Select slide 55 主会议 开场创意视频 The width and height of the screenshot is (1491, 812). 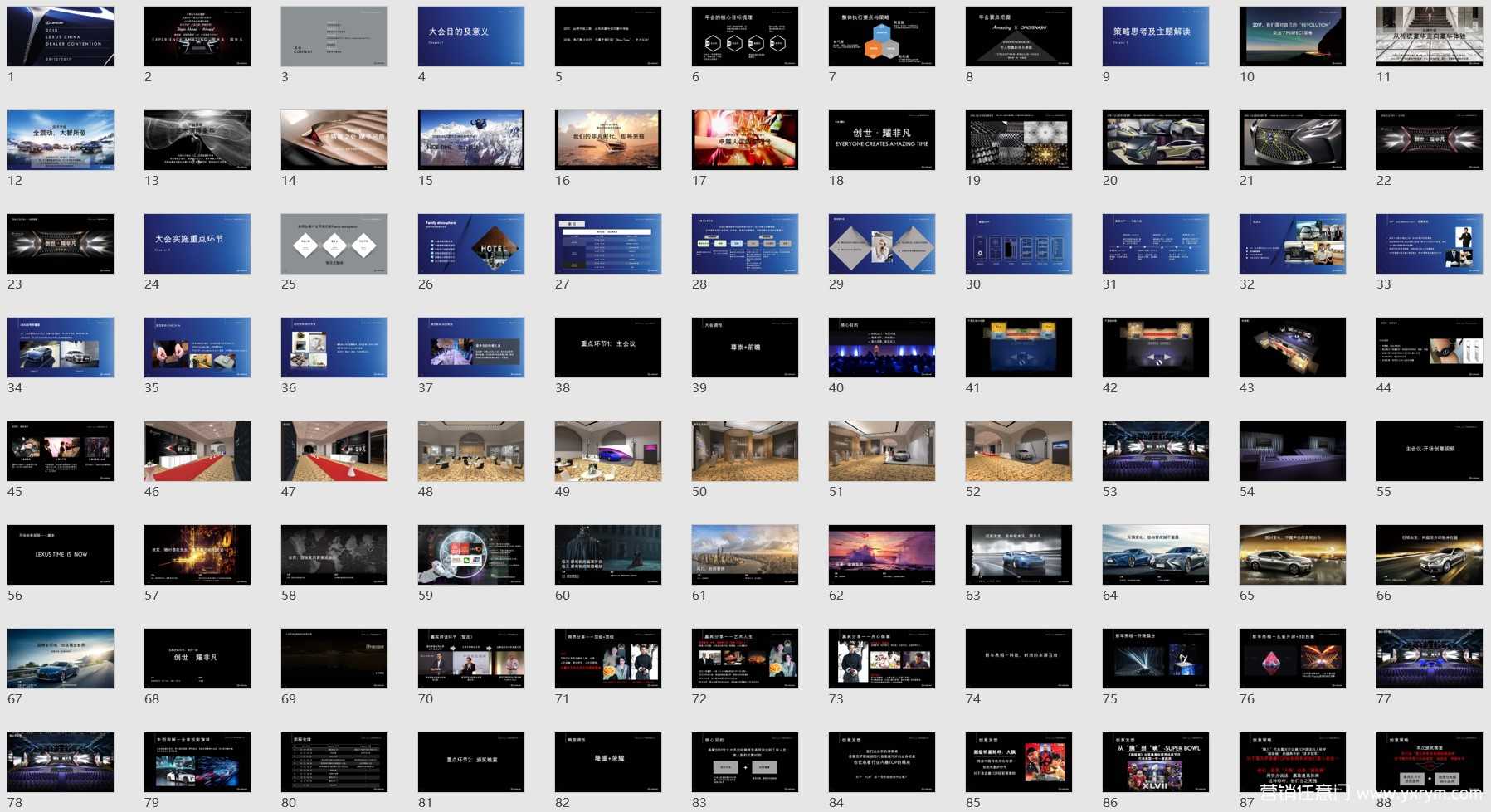tap(1430, 451)
